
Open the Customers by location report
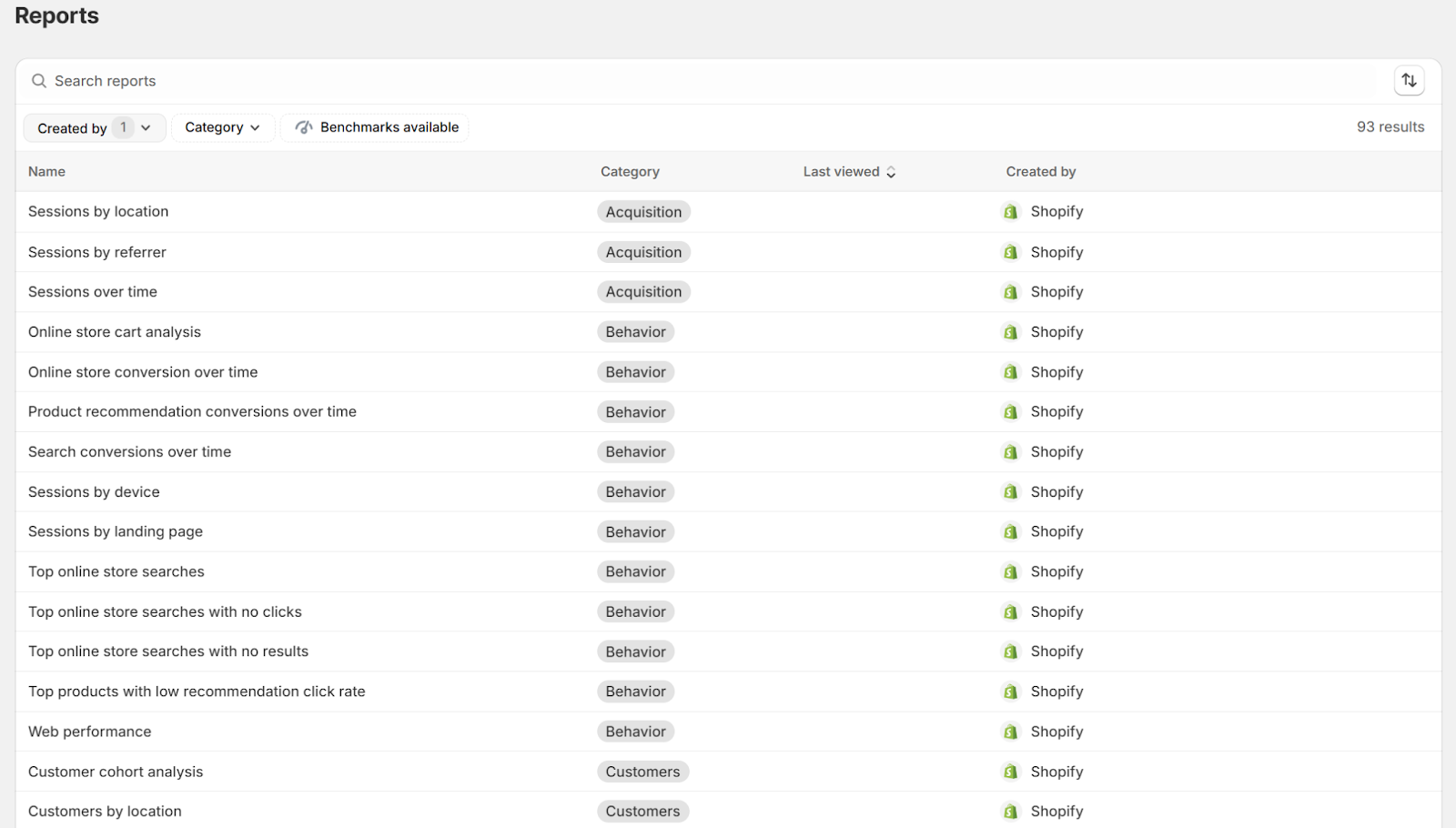coord(104,811)
